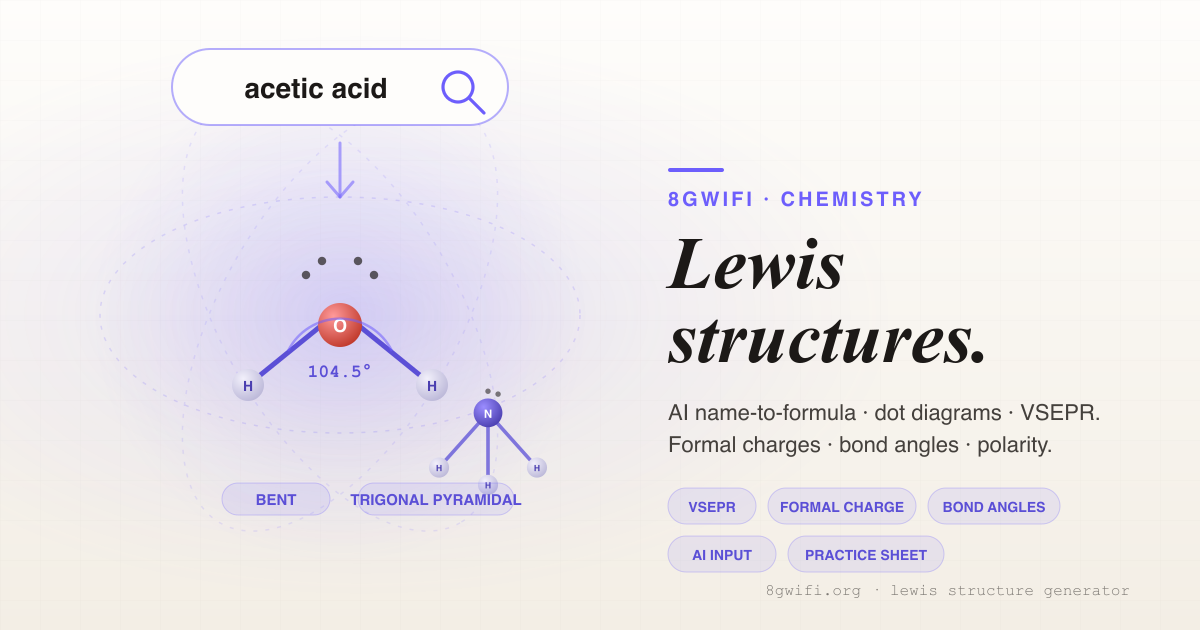Screen dimensions: 1200x630
Task: Click the Lewis structures heading
Action: click(x=828, y=300)
